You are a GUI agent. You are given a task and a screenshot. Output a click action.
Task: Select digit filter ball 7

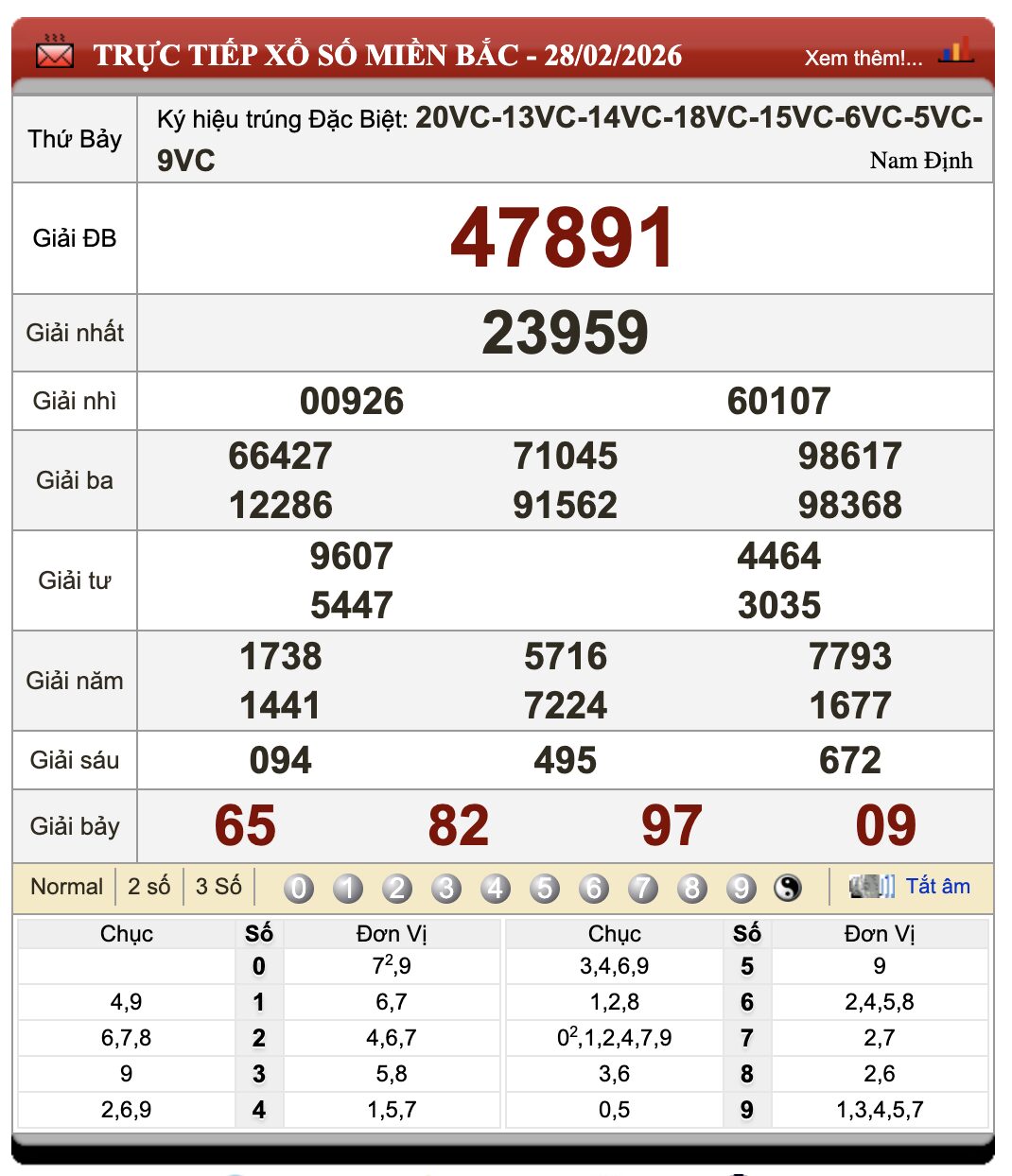click(643, 888)
